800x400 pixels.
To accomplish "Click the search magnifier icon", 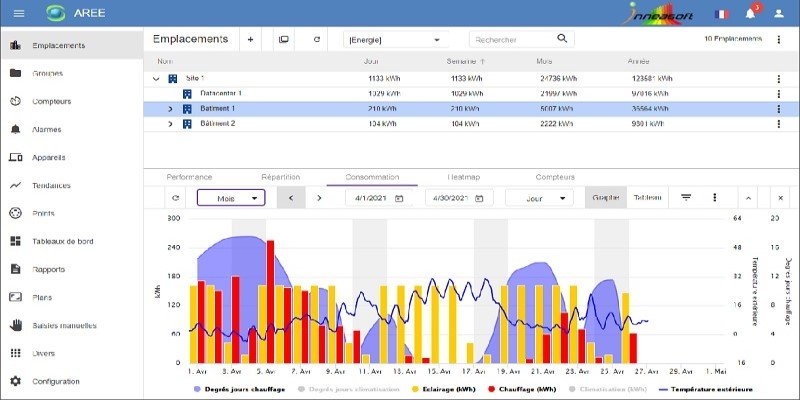I will tap(563, 39).
